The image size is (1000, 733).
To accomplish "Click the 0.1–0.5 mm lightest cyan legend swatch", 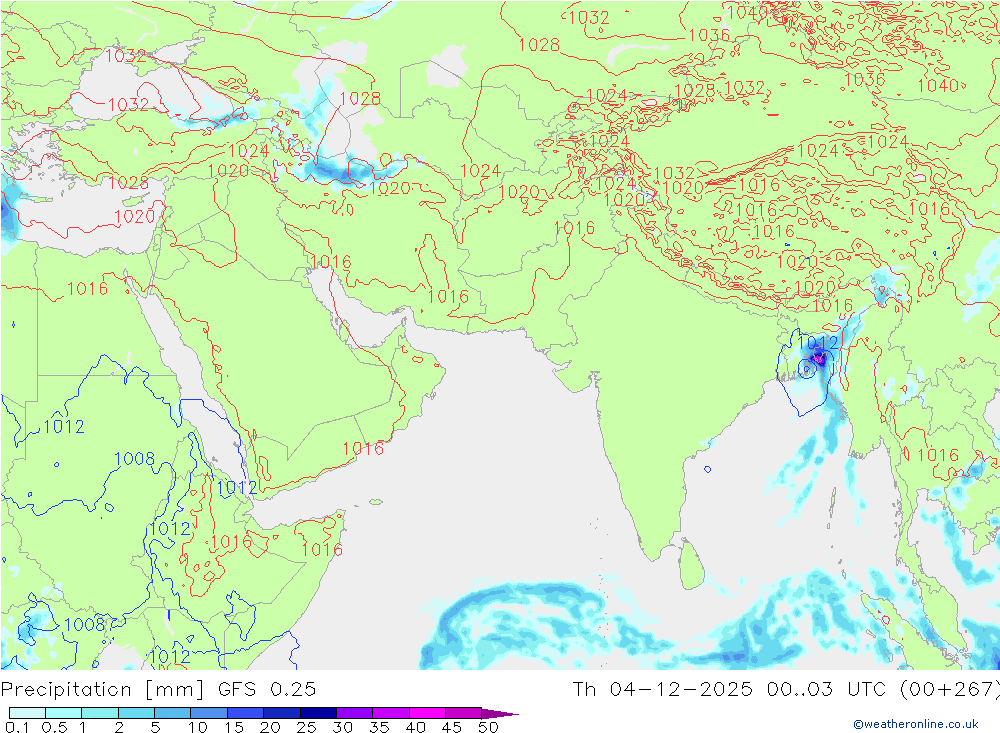I will tap(27, 713).
